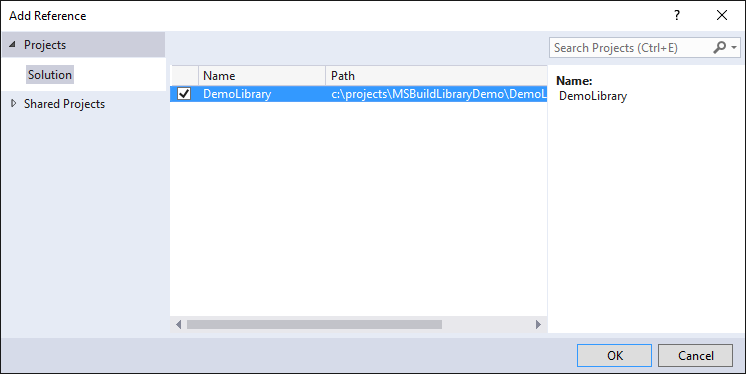Click the horizontal scrollbar left arrow

(178, 325)
